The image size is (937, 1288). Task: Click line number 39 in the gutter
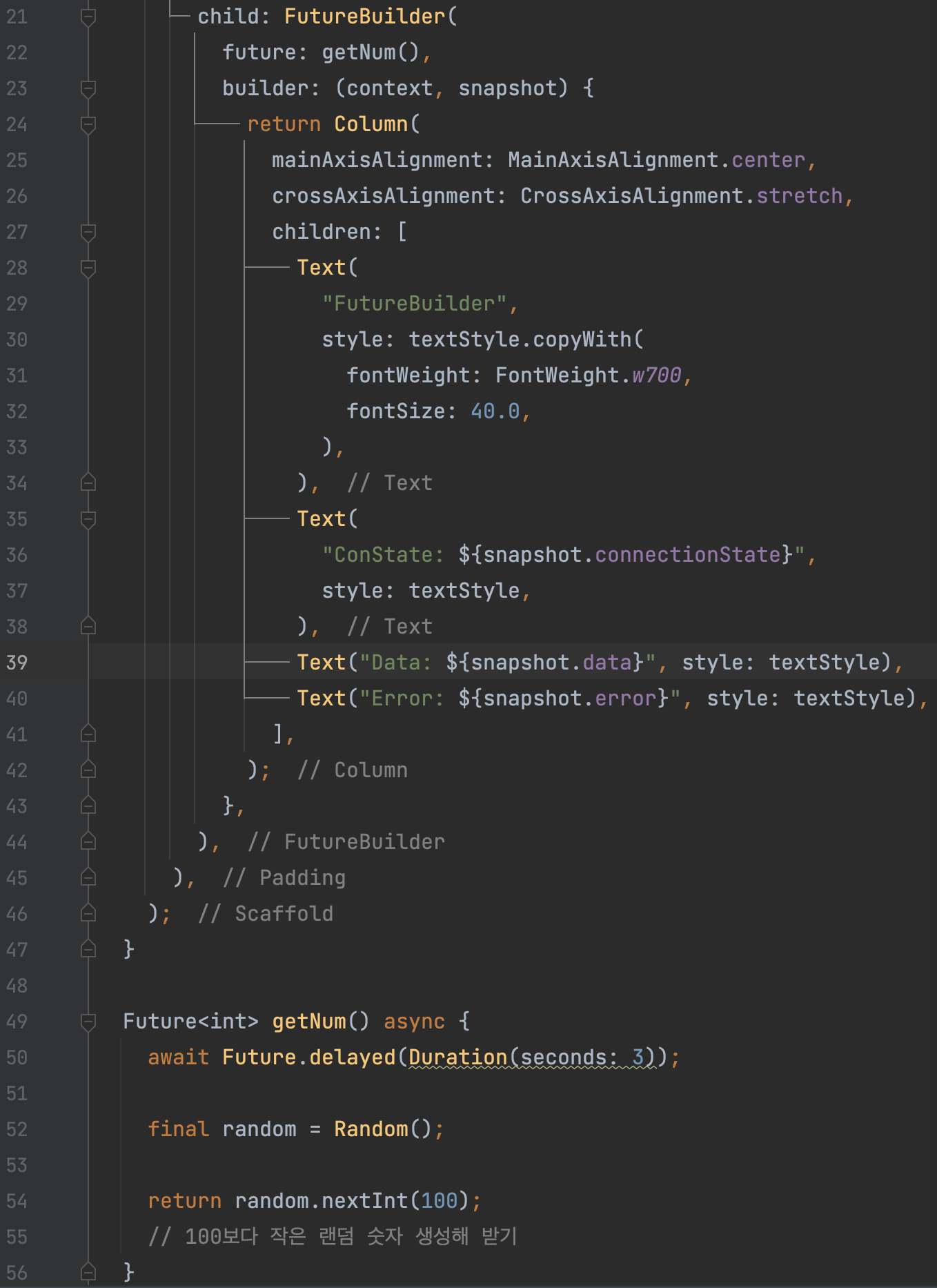click(17, 663)
